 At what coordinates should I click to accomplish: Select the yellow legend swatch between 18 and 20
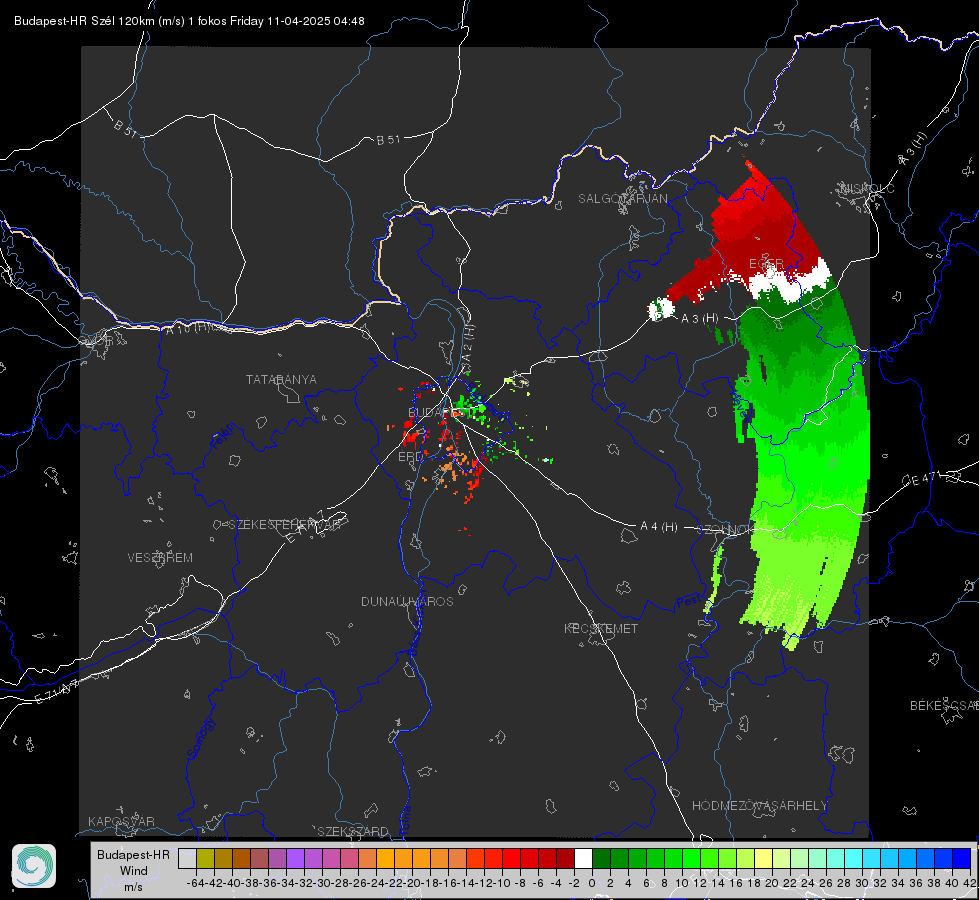tap(763, 858)
